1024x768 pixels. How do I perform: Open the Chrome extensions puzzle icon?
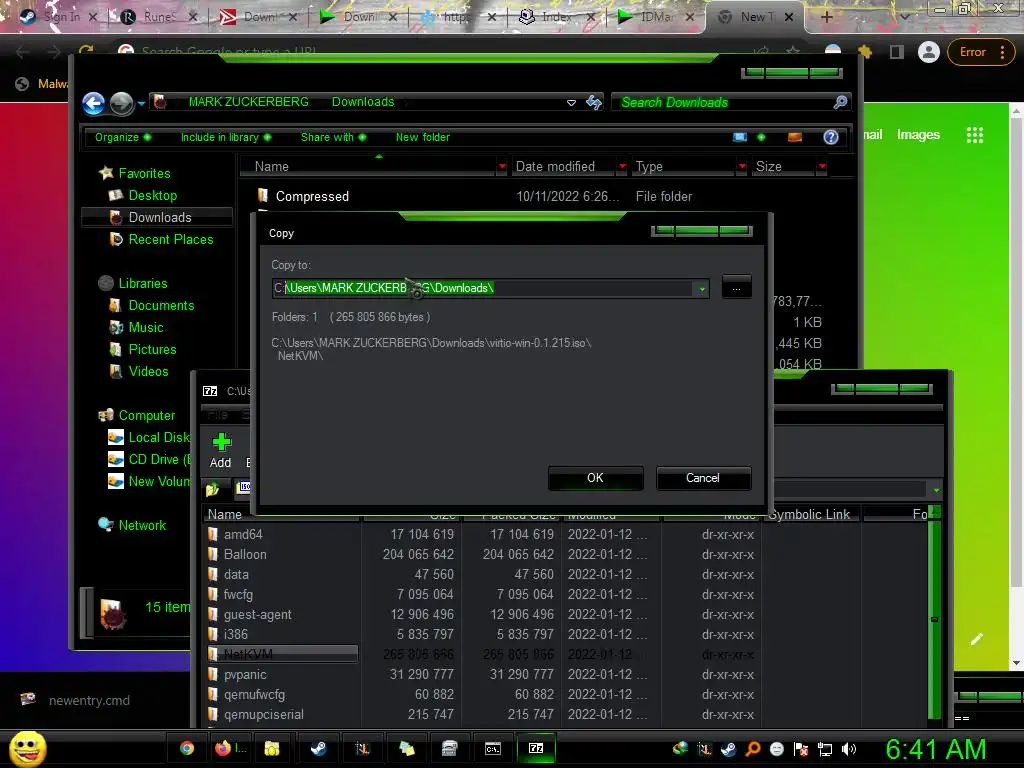coord(865,52)
